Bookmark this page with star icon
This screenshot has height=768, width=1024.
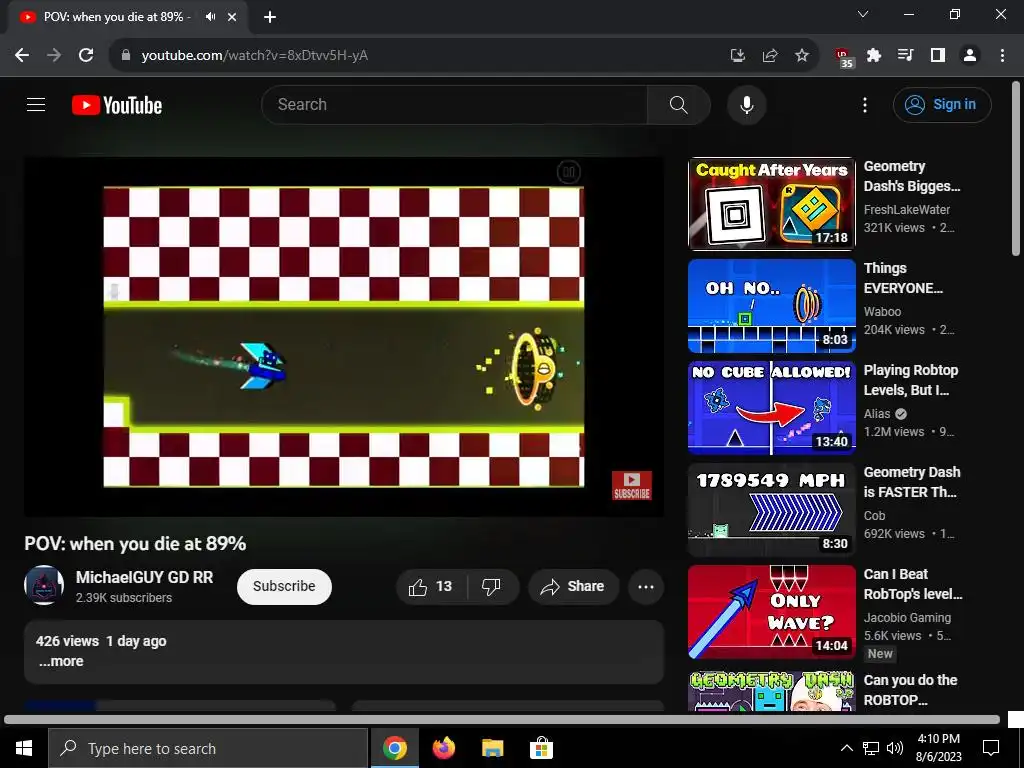click(802, 56)
